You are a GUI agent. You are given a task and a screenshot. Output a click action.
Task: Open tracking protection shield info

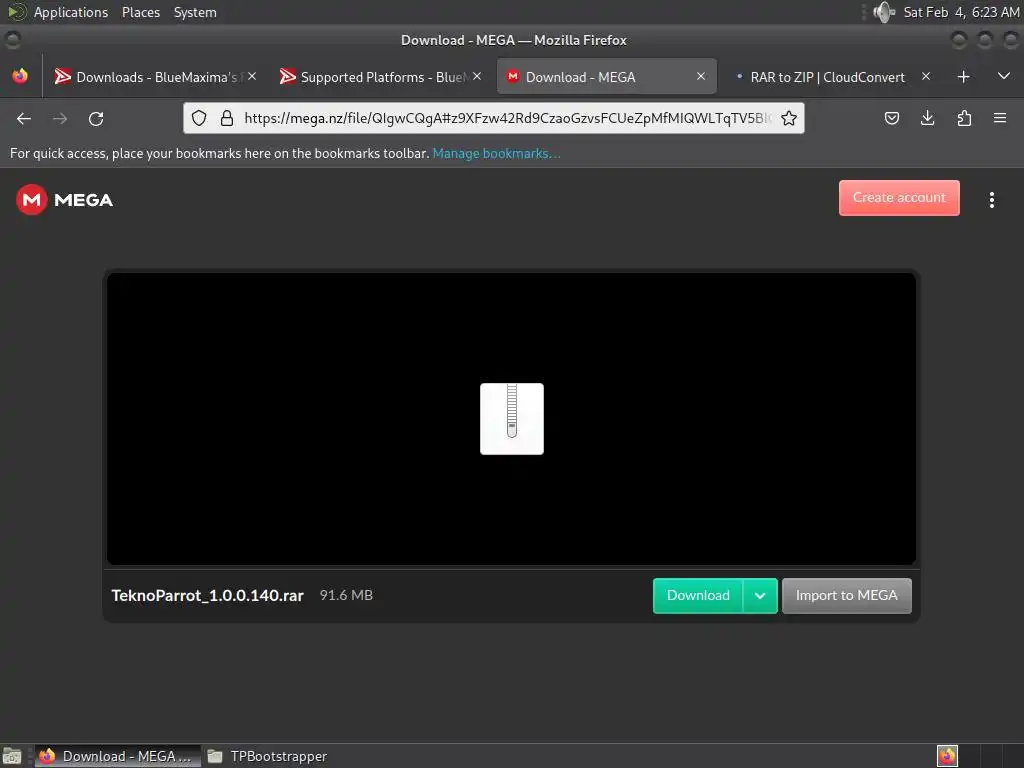[199, 118]
